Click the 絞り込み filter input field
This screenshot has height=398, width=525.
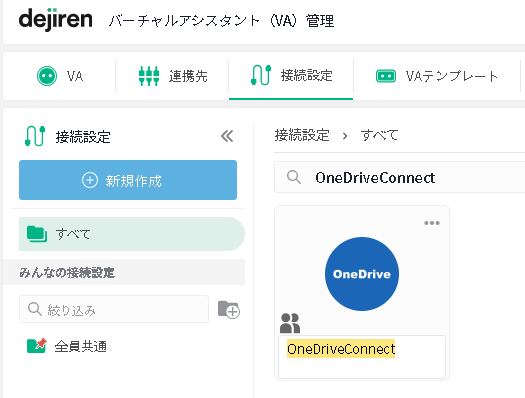114,309
